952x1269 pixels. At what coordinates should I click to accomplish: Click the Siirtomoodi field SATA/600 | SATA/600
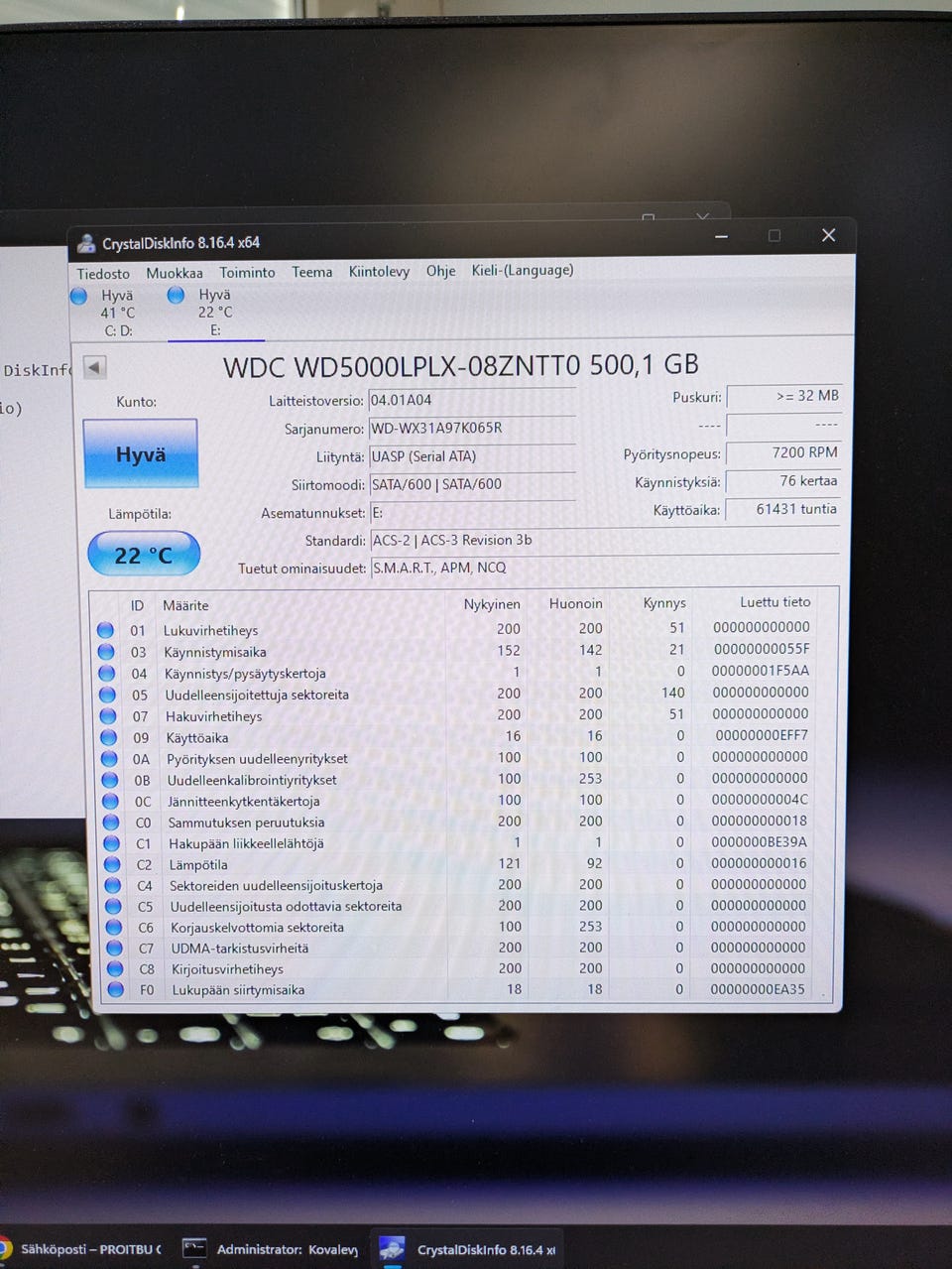(x=471, y=484)
